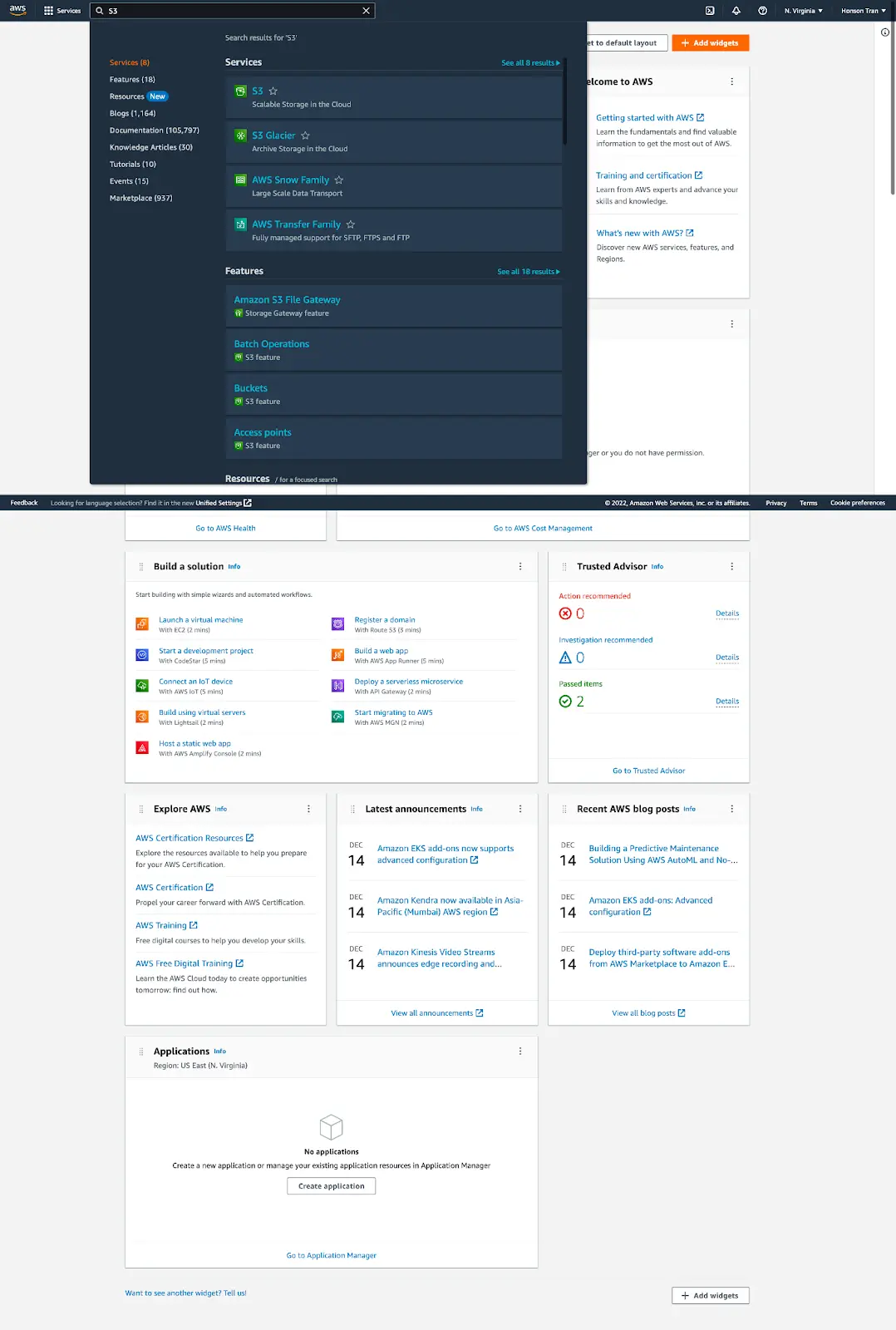Screen dimensions: 896x1330
Task: View Details for Action recommended
Action: (727, 613)
